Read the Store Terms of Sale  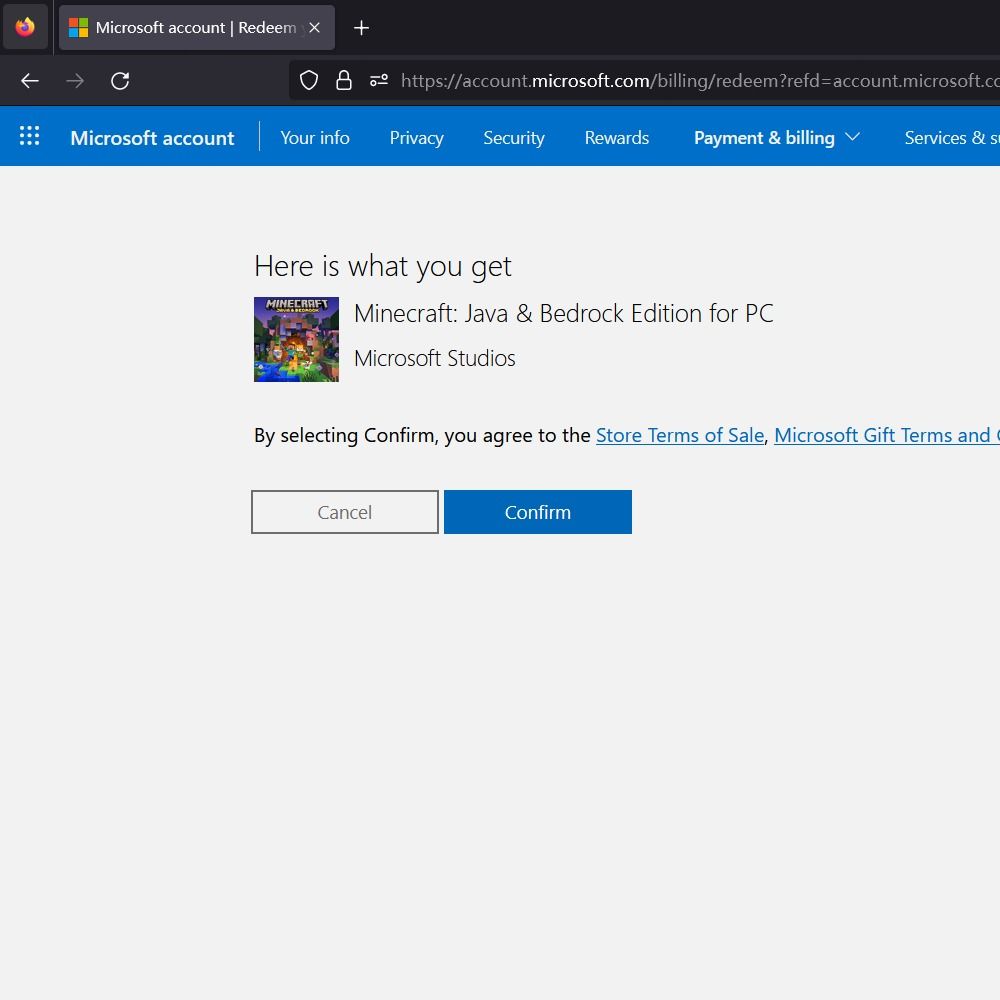pyautogui.click(x=679, y=435)
